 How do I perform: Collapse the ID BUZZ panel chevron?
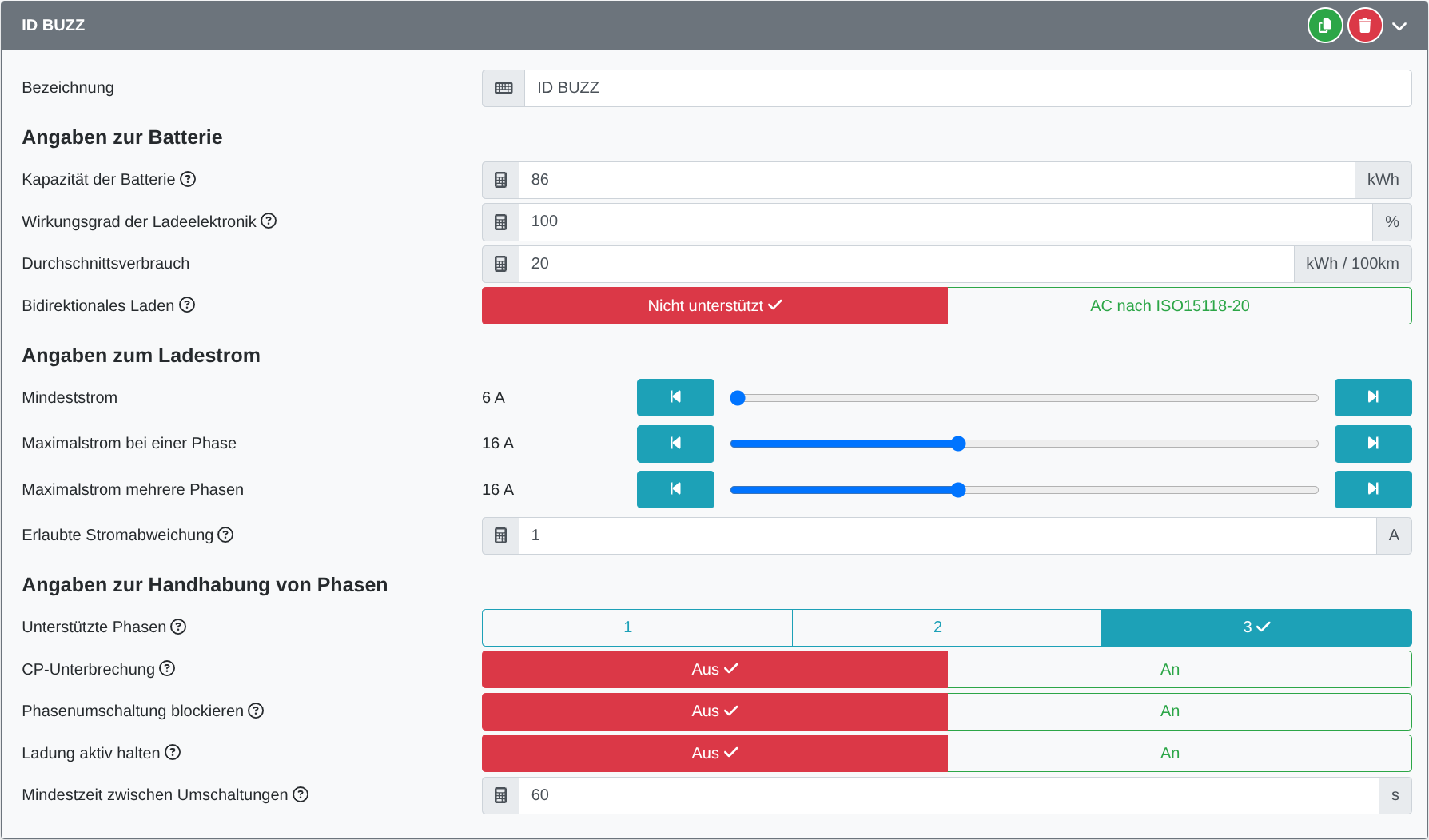click(x=1399, y=26)
